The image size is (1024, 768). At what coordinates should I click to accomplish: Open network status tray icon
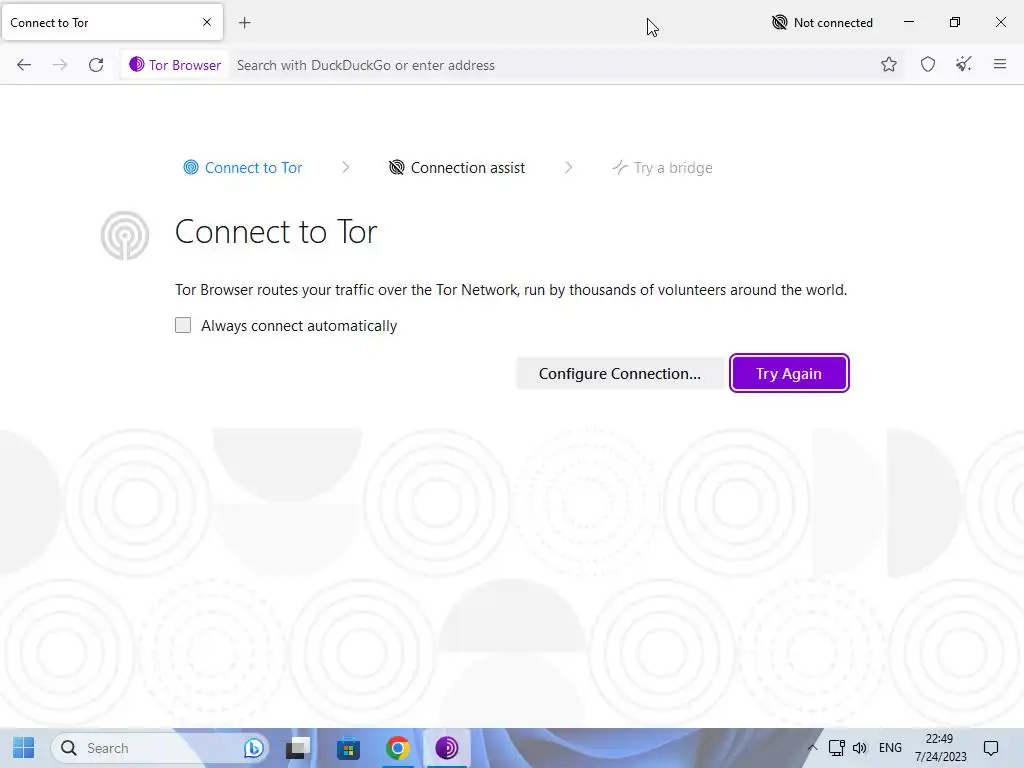pos(837,748)
